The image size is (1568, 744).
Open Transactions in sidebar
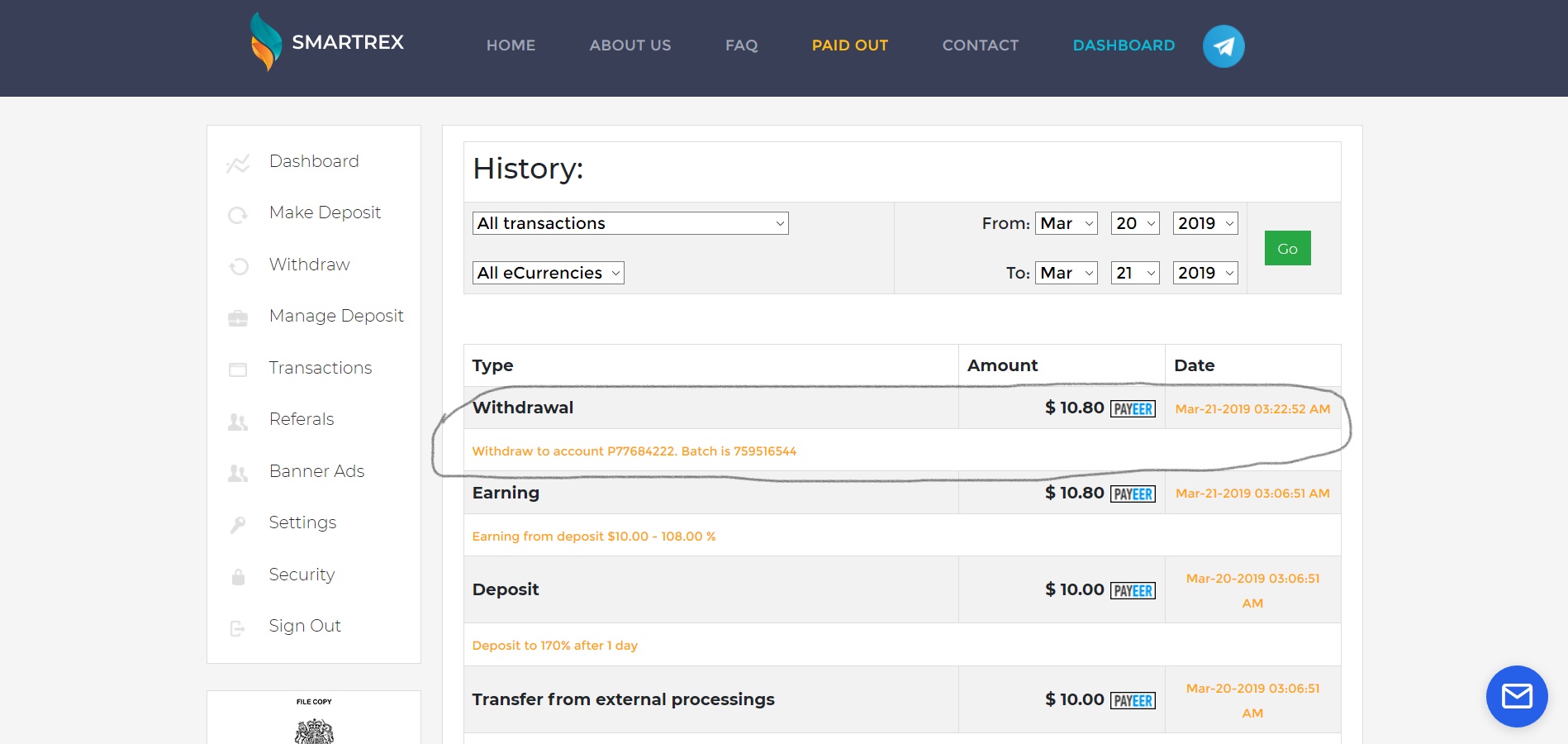tap(321, 368)
